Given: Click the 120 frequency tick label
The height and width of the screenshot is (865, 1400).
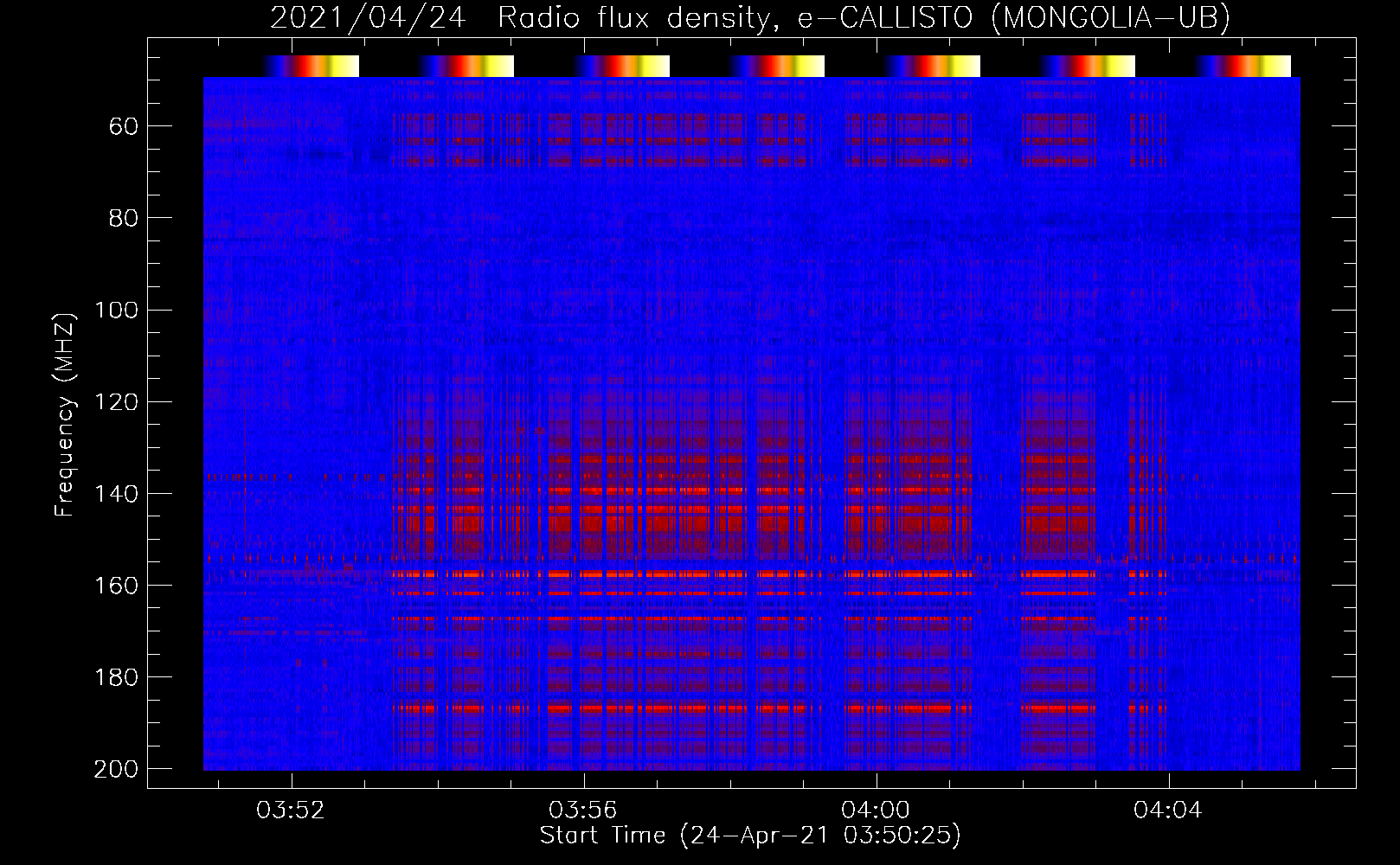Looking at the screenshot, I should pyautogui.click(x=116, y=401).
